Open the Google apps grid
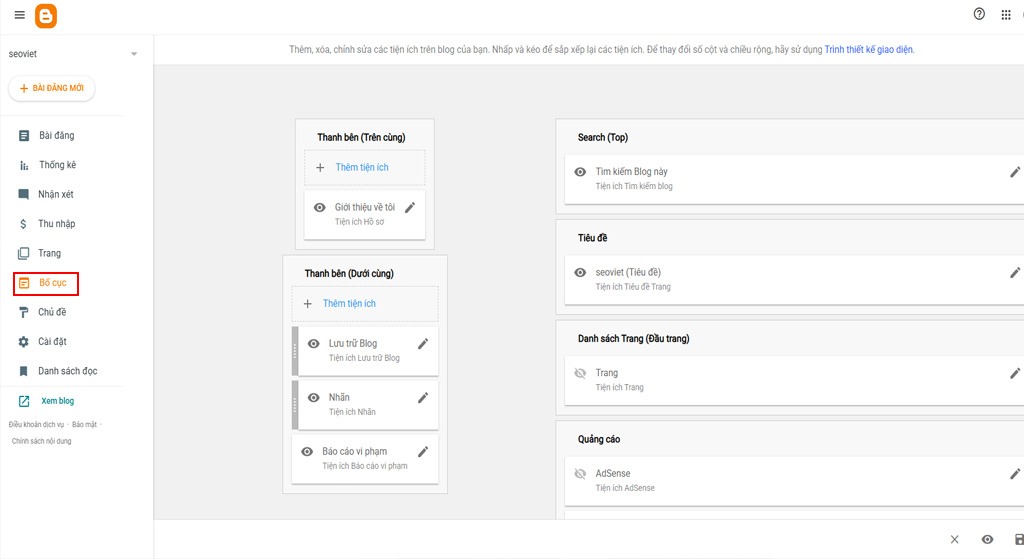Screen dimensions: 1024x559 pyautogui.click(x=1006, y=15)
